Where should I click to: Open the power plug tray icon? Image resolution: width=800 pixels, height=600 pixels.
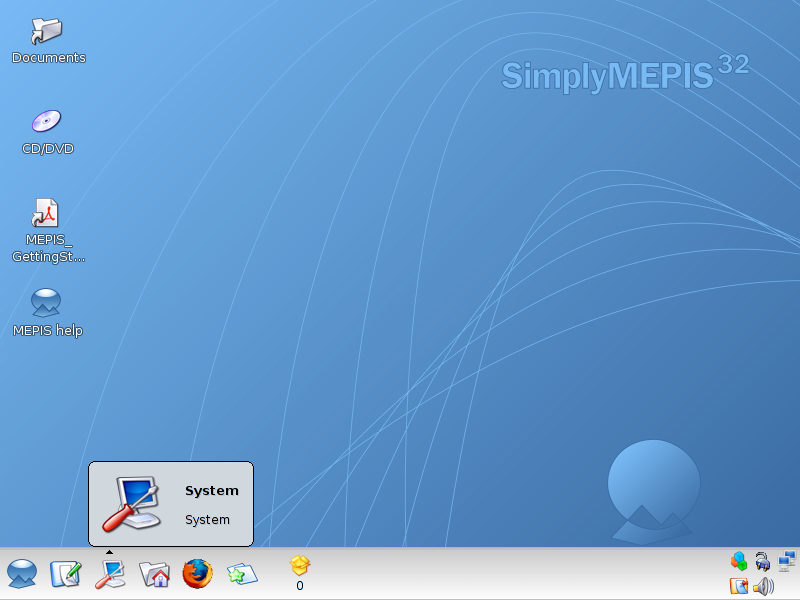point(763,561)
